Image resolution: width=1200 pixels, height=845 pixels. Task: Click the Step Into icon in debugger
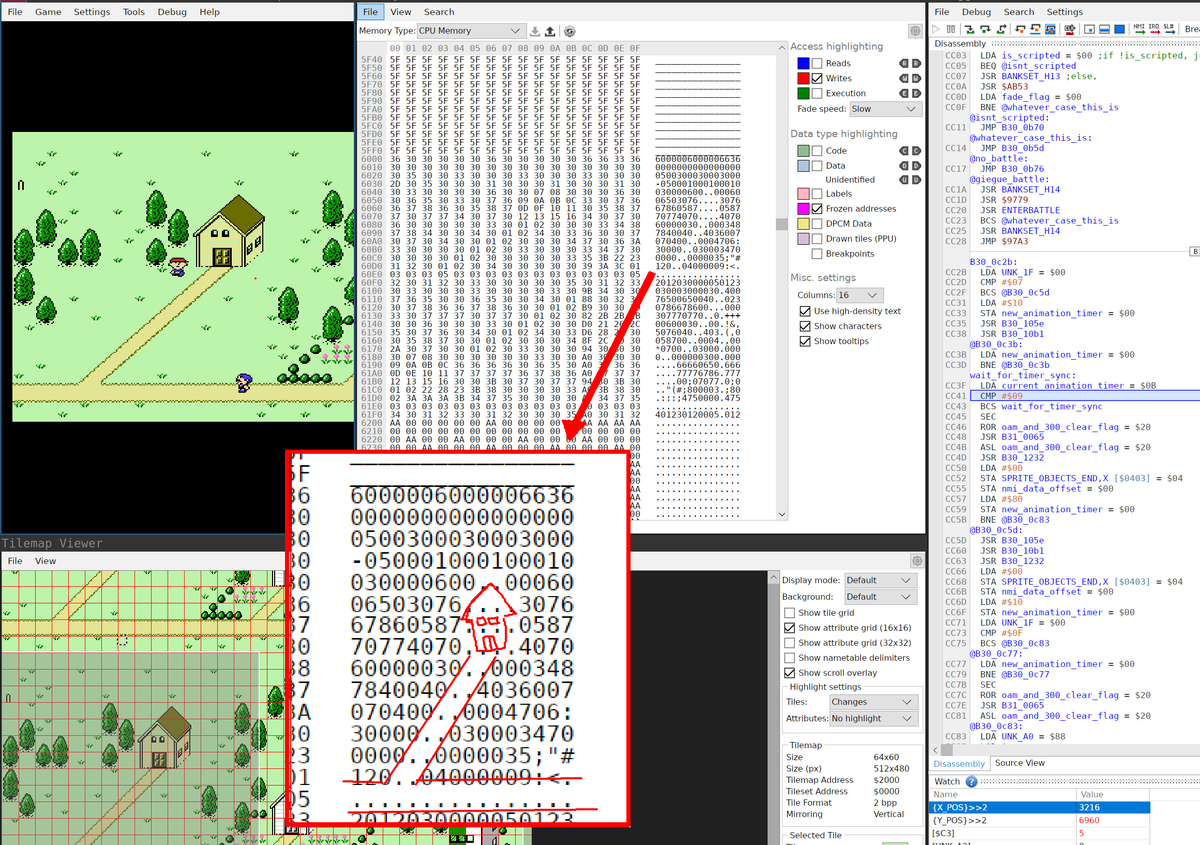click(969, 29)
